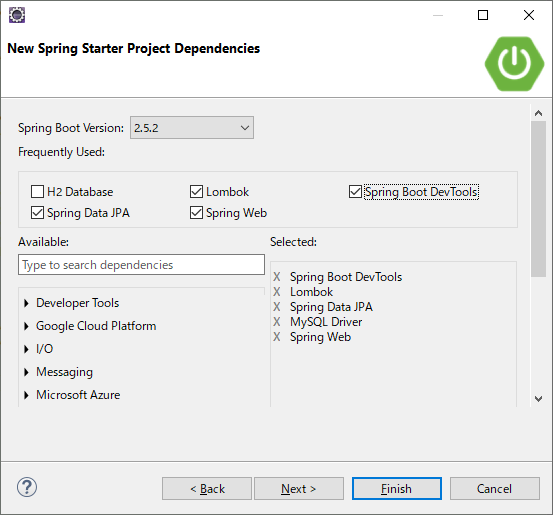Image resolution: width=553 pixels, height=515 pixels.
Task: Maximize the dialog window
Action: (x=483, y=15)
